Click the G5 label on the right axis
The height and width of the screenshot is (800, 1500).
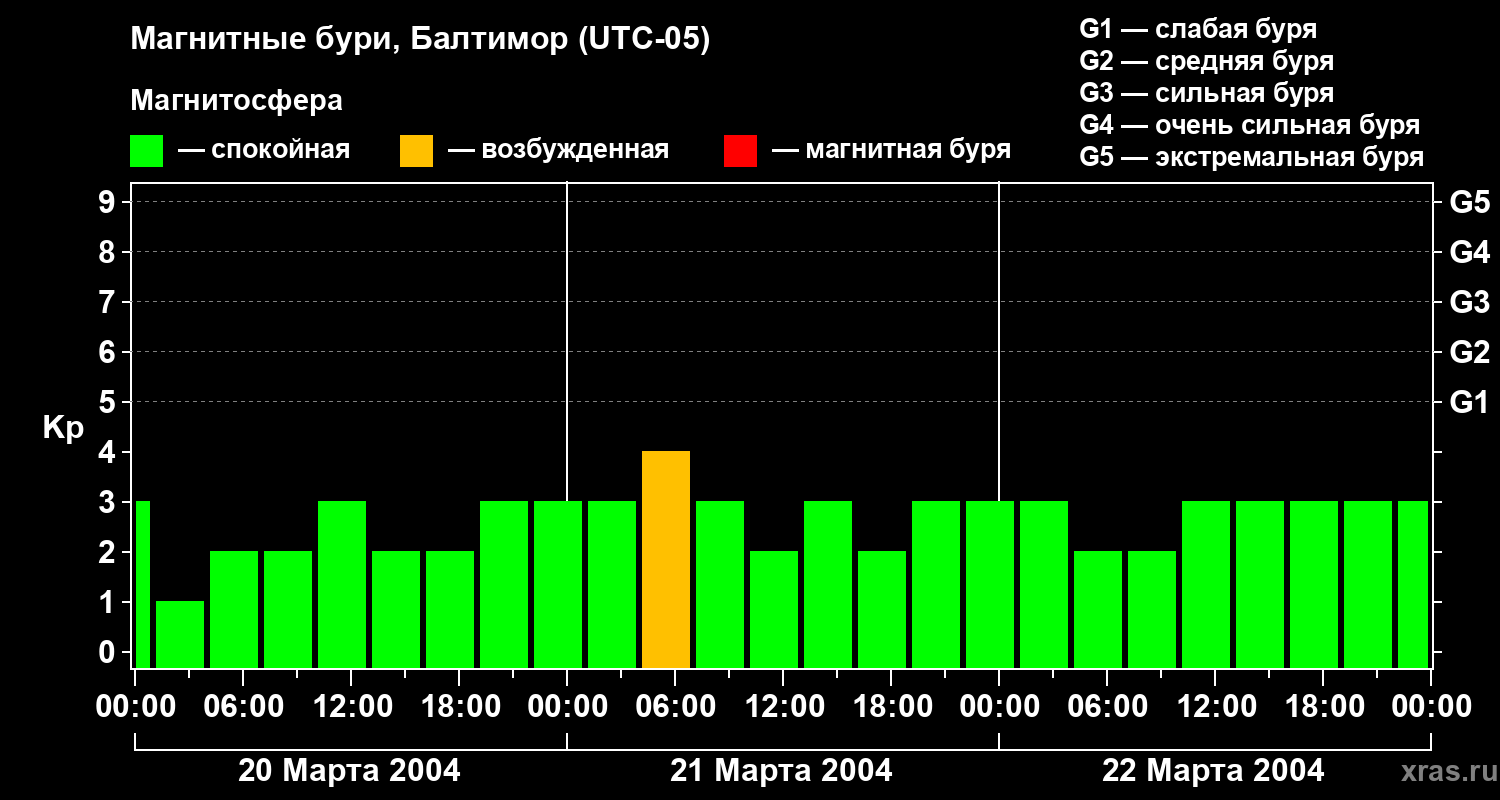point(1469,203)
